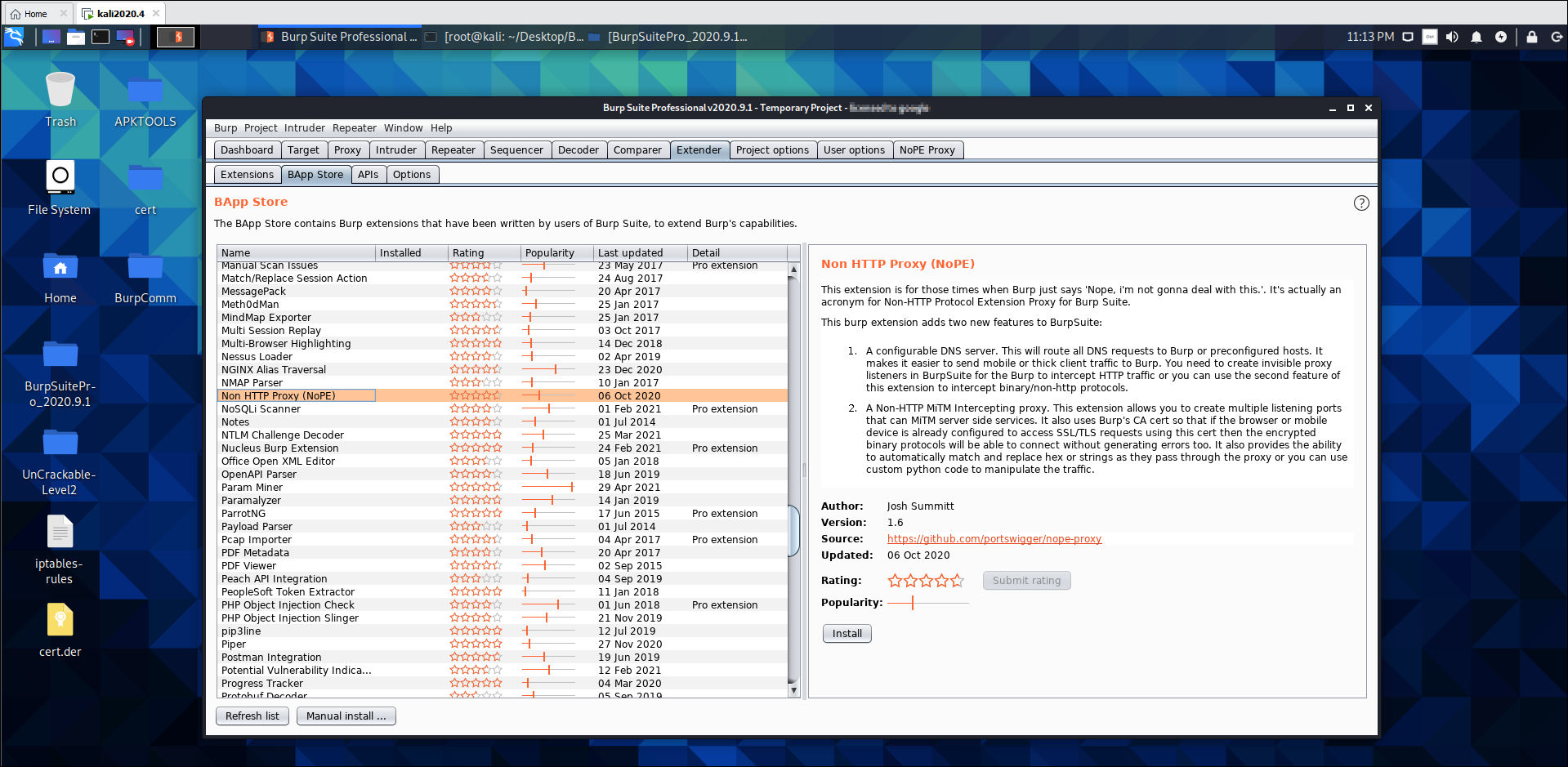Screen dimensions: 1568x767
Task: Sort the extension list by Popularity column
Action: pyautogui.click(x=557, y=253)
